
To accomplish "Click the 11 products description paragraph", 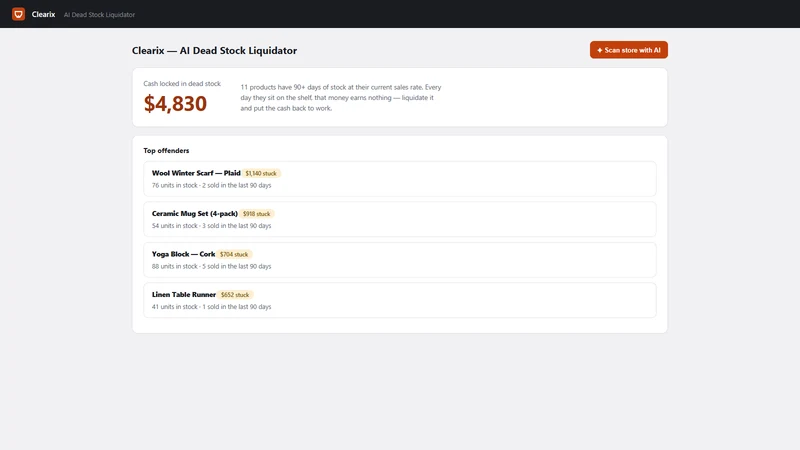I will [x=341, y=97].
